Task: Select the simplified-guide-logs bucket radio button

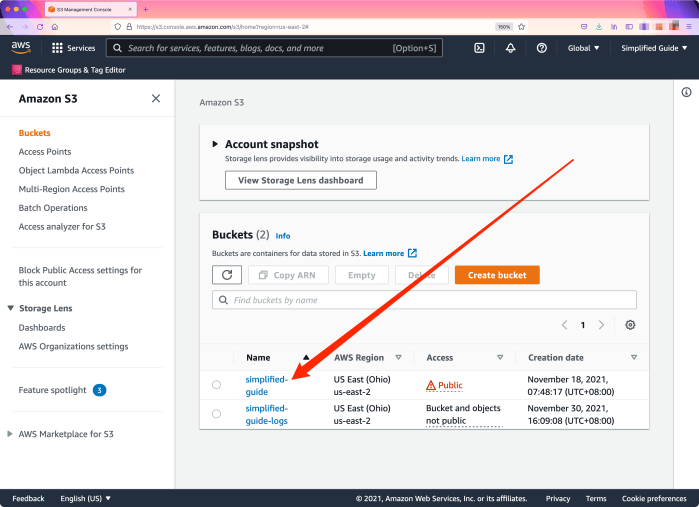Action: point(216,414)
